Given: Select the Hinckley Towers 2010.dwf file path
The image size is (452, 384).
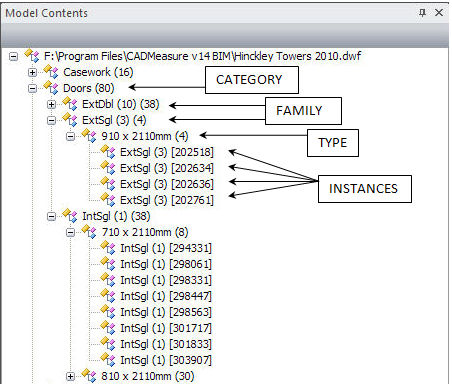Looking at the screenshot, I should 202,56.
